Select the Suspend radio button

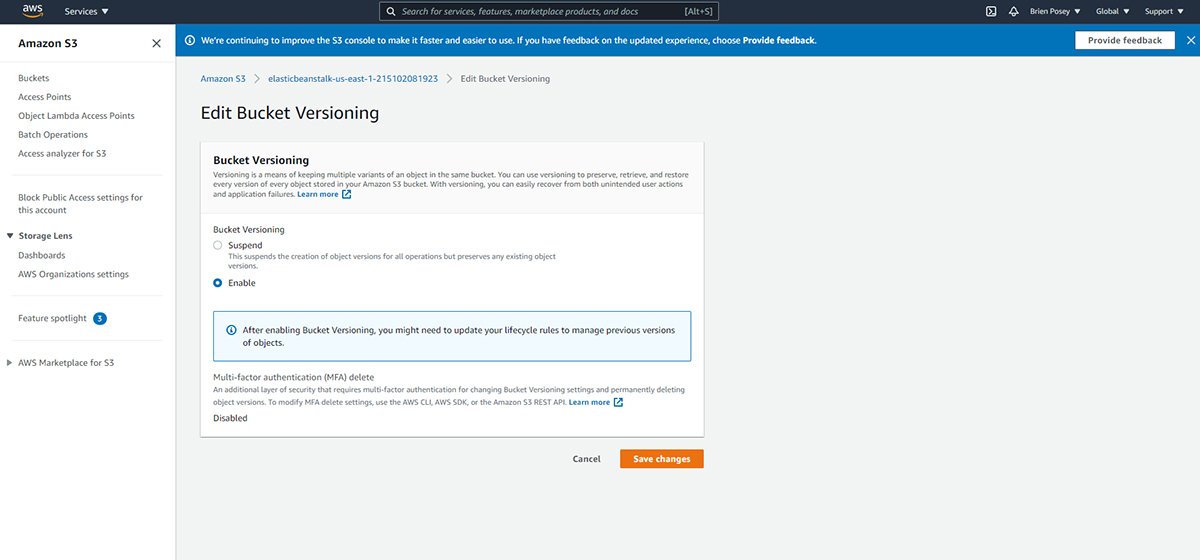point(218,245)
